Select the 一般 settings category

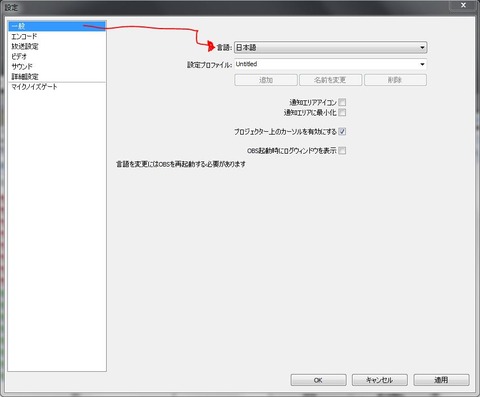(x=57, y=26)
